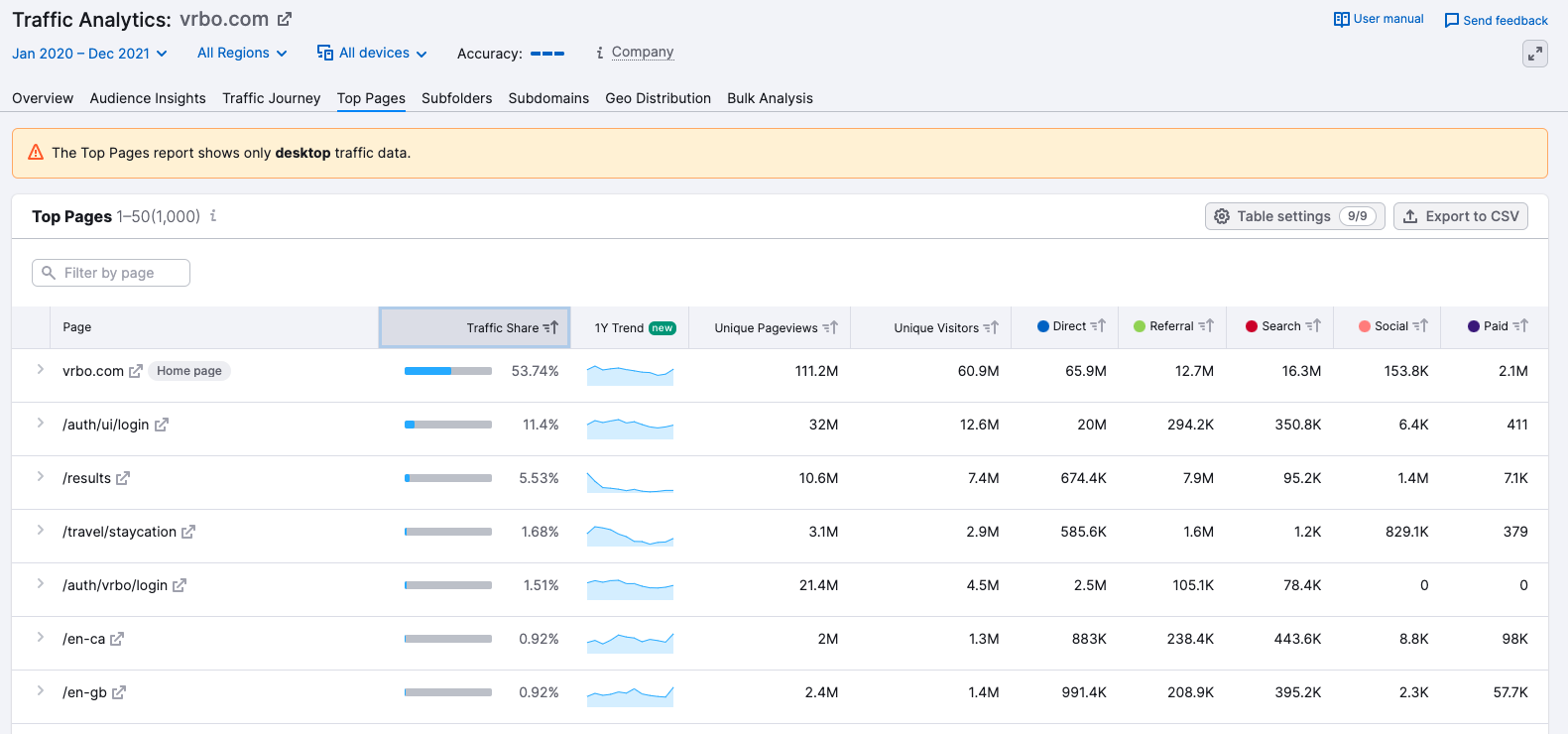The height and width of the screenshot is (734, 1568).
Task: Open external link icon next to /travel/staycation
Action: pyautogui.click(x=188, y=532)
